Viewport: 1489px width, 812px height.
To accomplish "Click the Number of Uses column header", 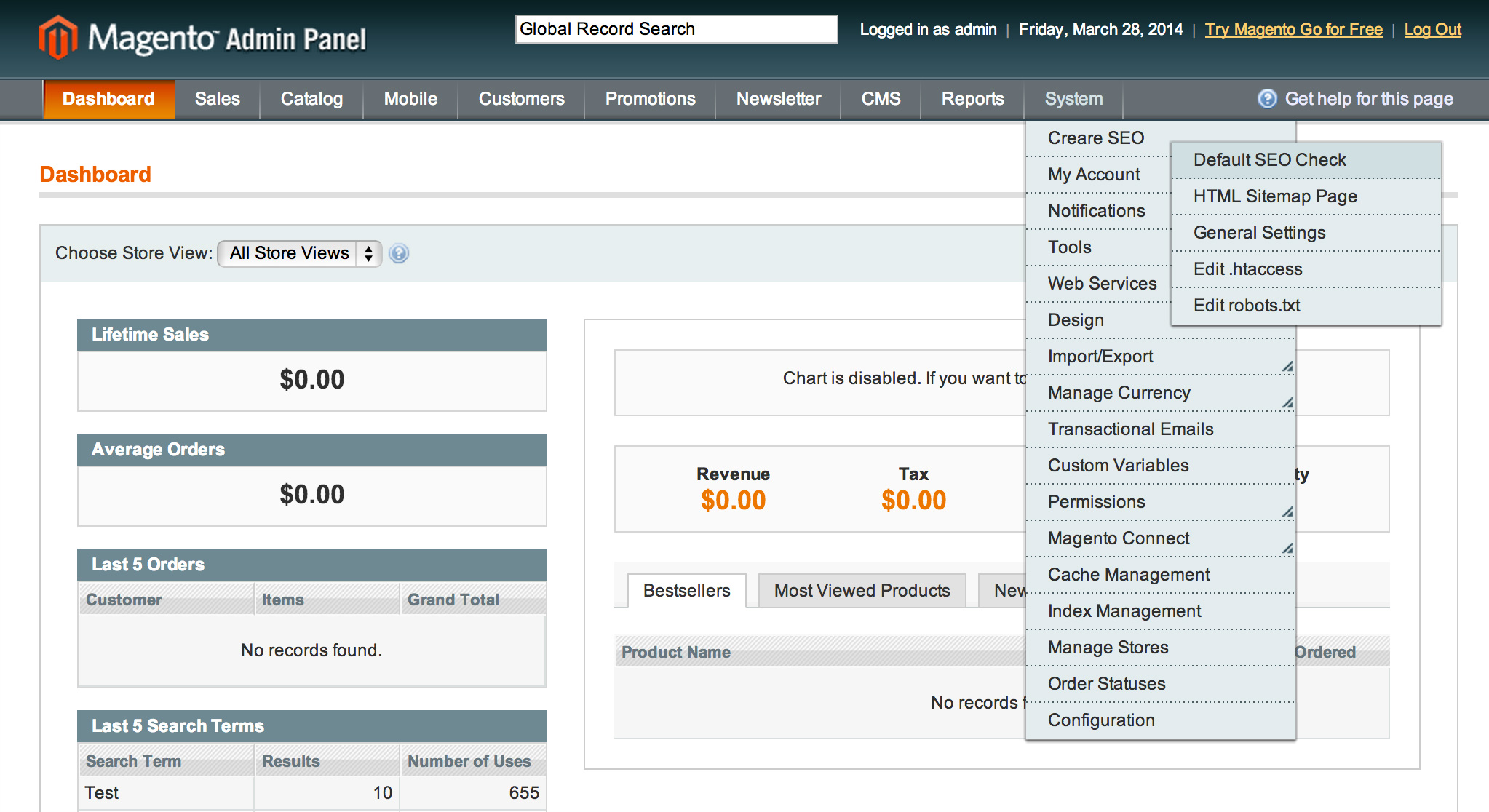I will pyautogui.click(x=473, y=761).
